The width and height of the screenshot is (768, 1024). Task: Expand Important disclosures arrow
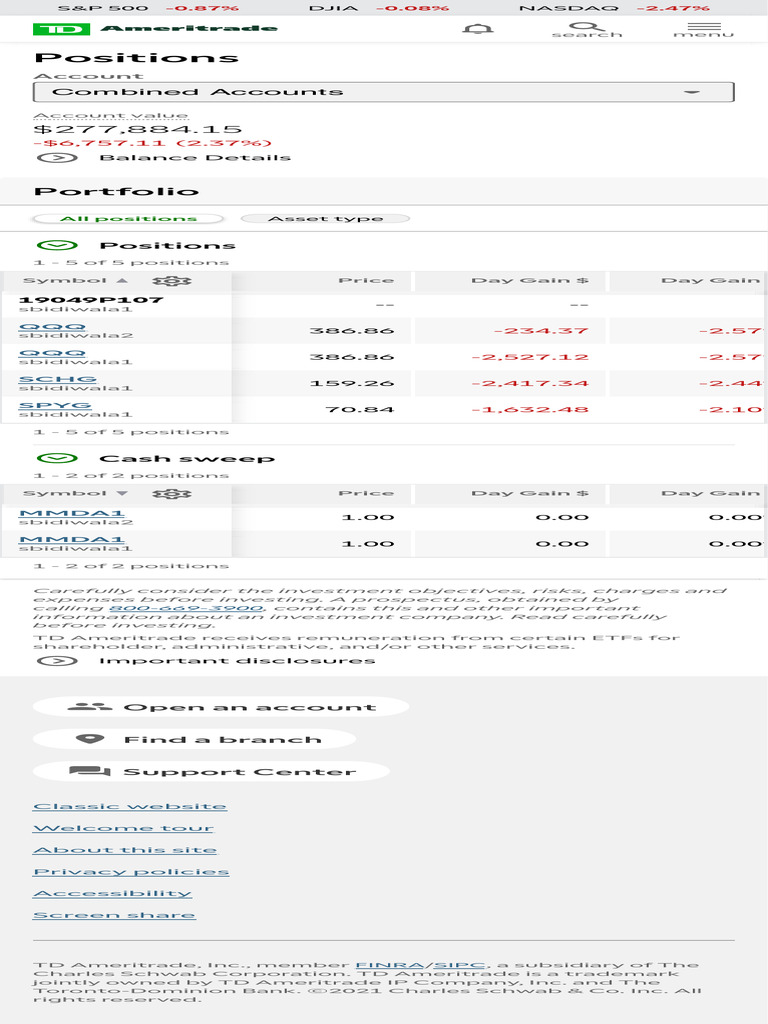tap(57, 661)
